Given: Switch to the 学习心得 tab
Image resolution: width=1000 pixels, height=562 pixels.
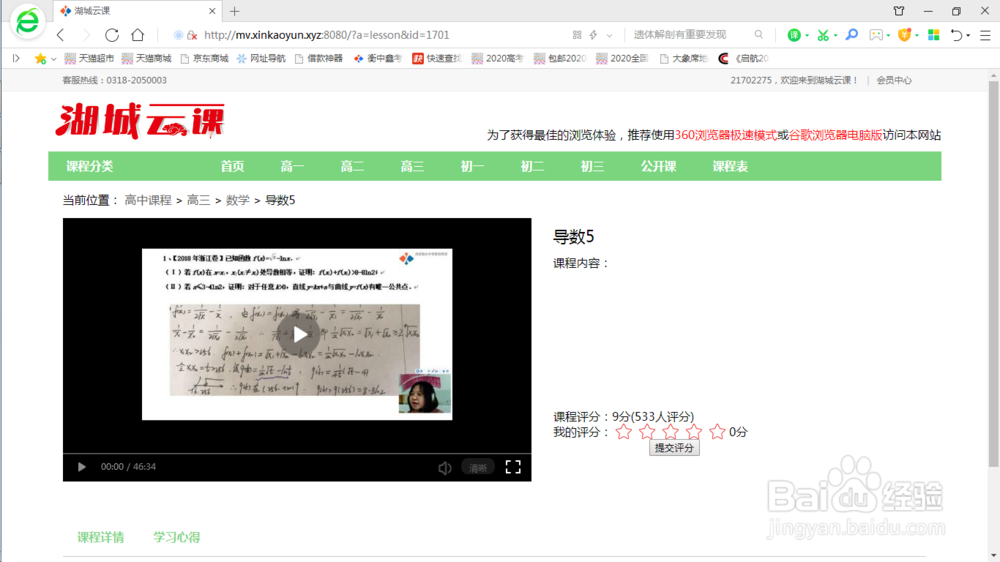Looking at the screenshot, I should click(177, 537).
